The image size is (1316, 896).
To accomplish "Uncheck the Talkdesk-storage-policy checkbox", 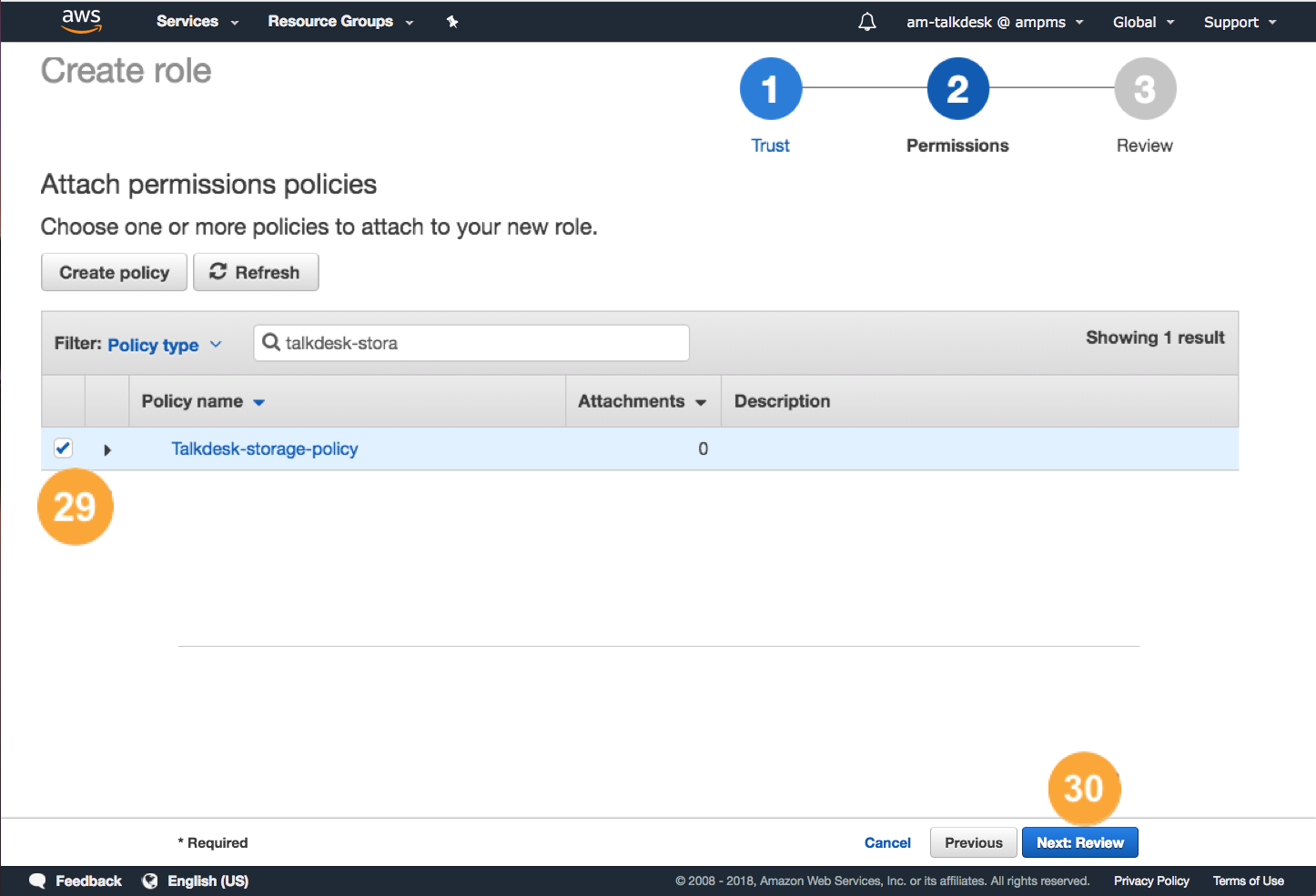I will (x=63, y=448).
